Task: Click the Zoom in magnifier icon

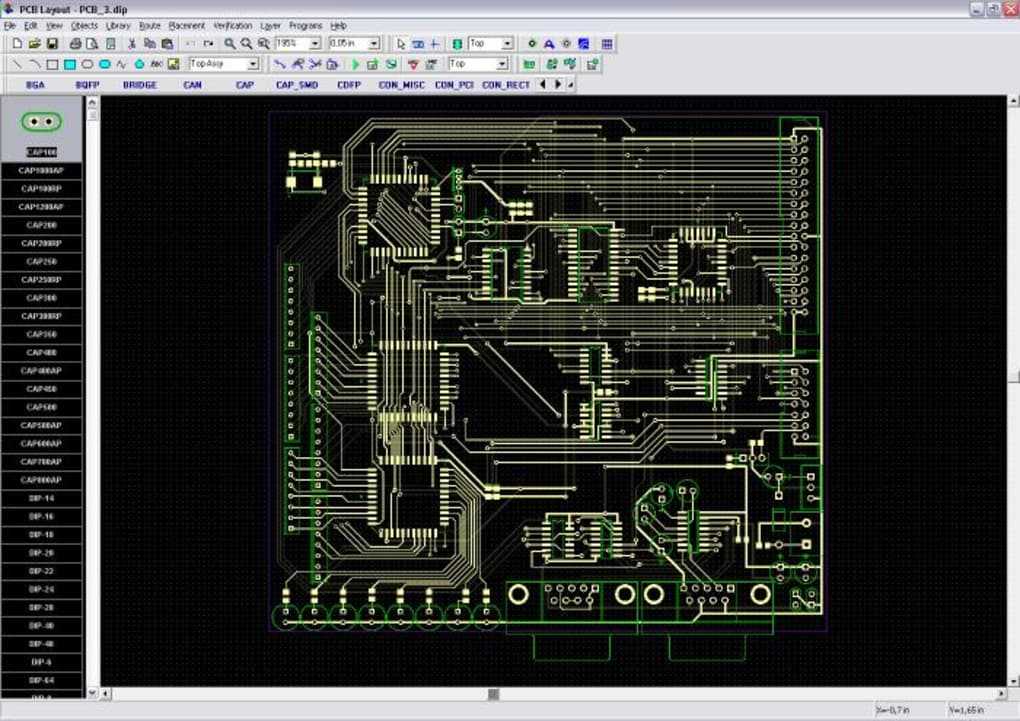Action: pos(230,44)
